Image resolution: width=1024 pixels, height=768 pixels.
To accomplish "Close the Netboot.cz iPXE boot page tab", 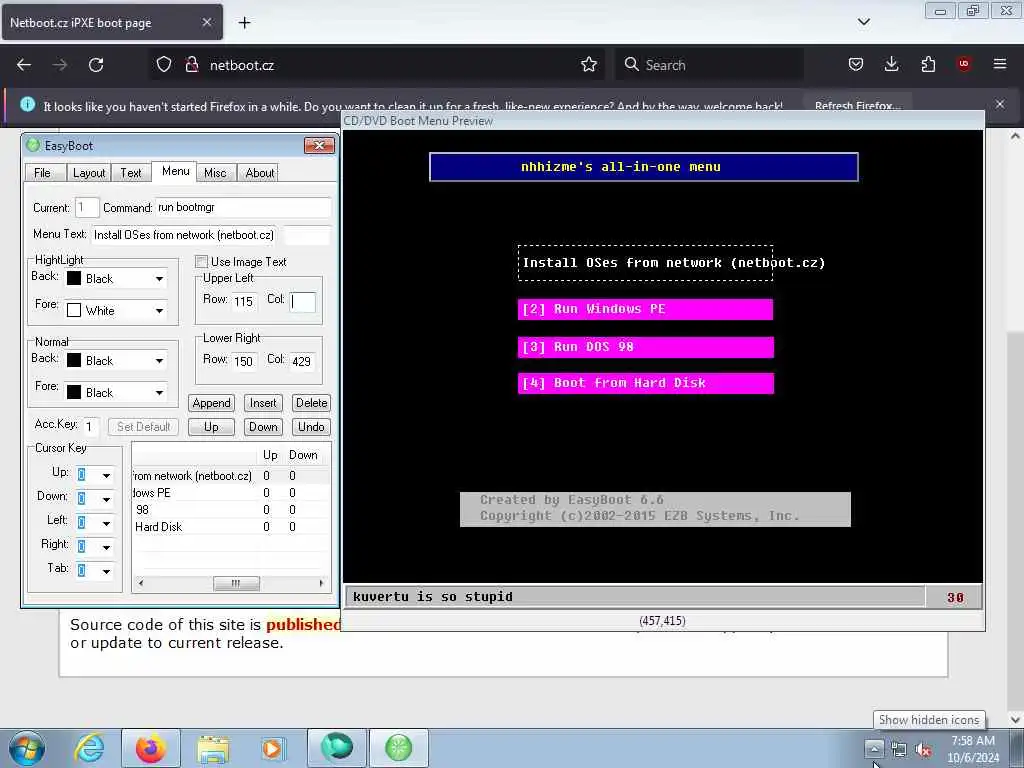I will click(x=206, y=22).
